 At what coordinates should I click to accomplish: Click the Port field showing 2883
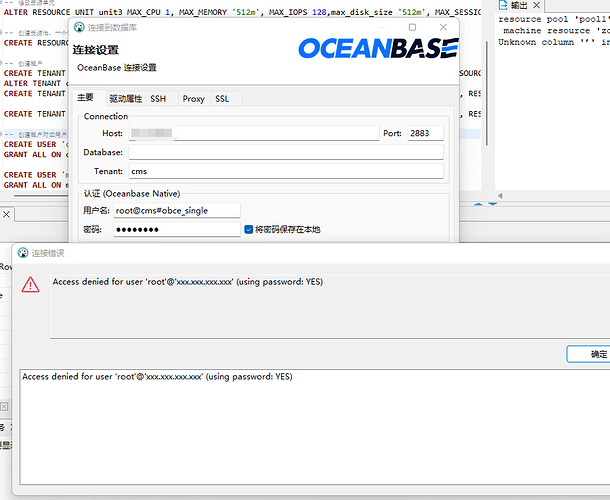(425, 133)
